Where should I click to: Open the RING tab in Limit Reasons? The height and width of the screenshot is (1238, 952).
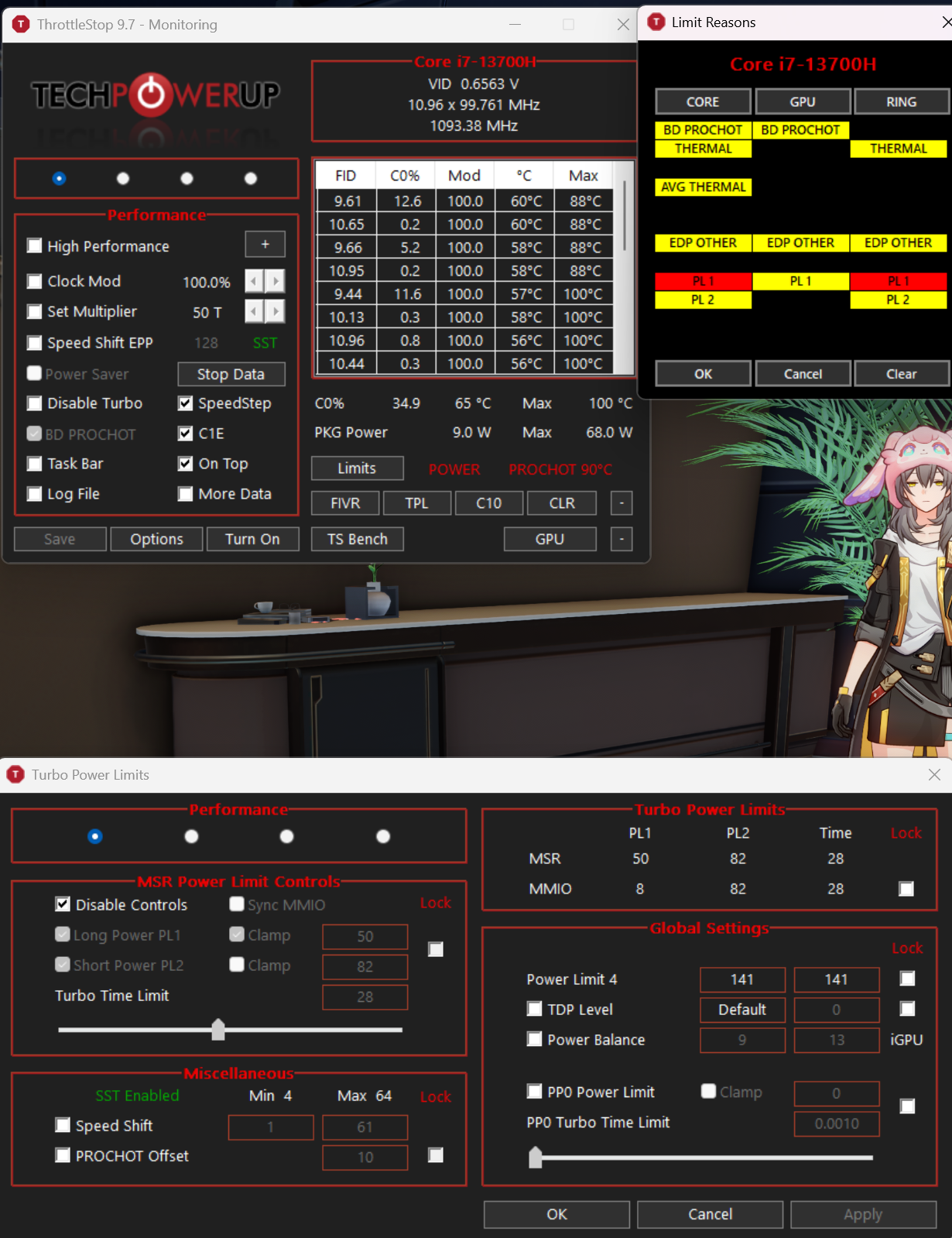[x=902, y=101]
